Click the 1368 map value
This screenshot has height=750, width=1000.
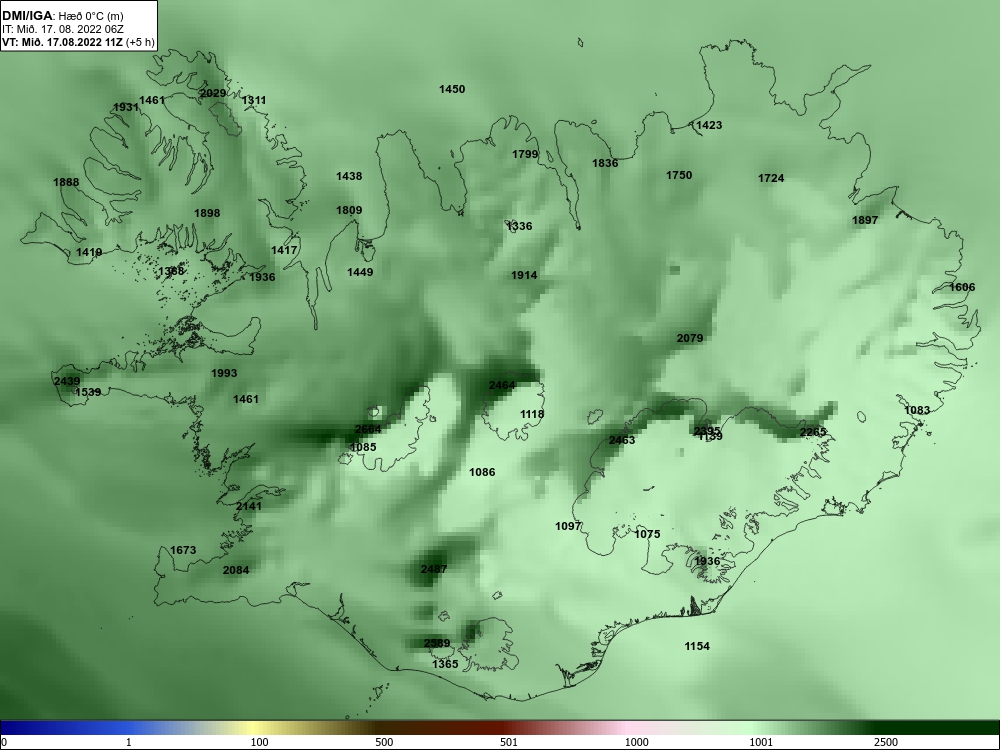pyautogui.click(x=172, y=271)
